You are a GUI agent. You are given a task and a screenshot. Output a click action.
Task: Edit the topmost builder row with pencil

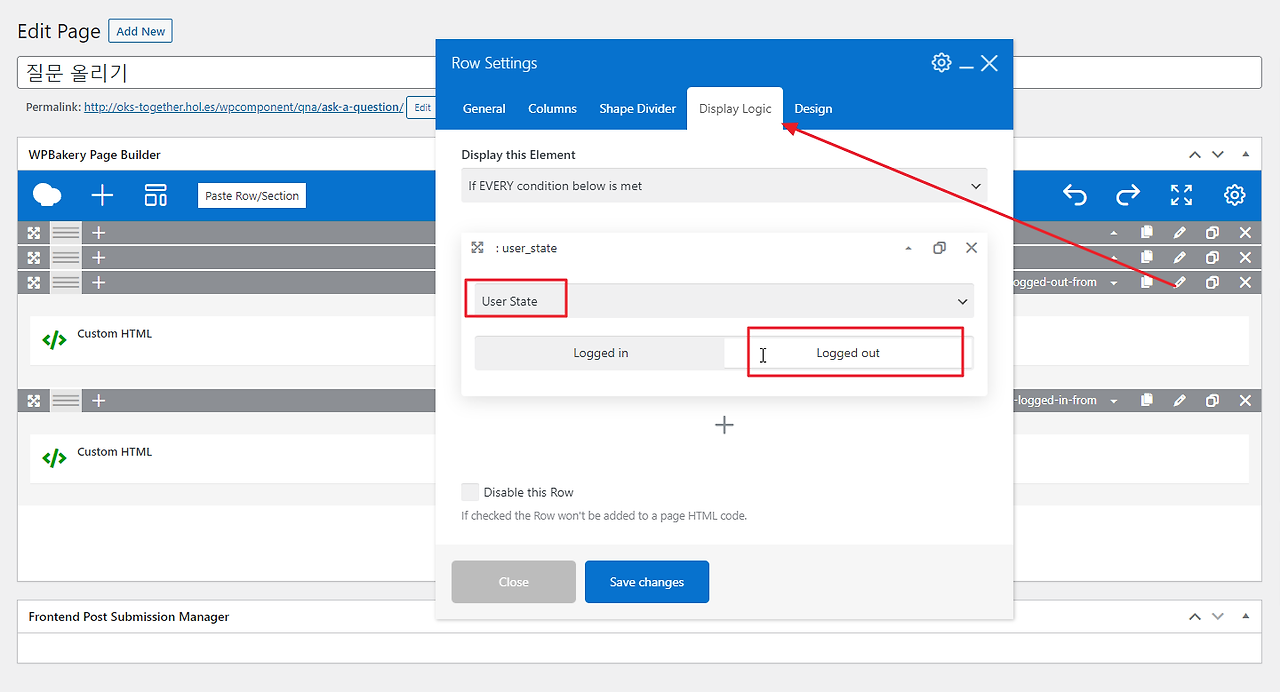coord(1180,232)
